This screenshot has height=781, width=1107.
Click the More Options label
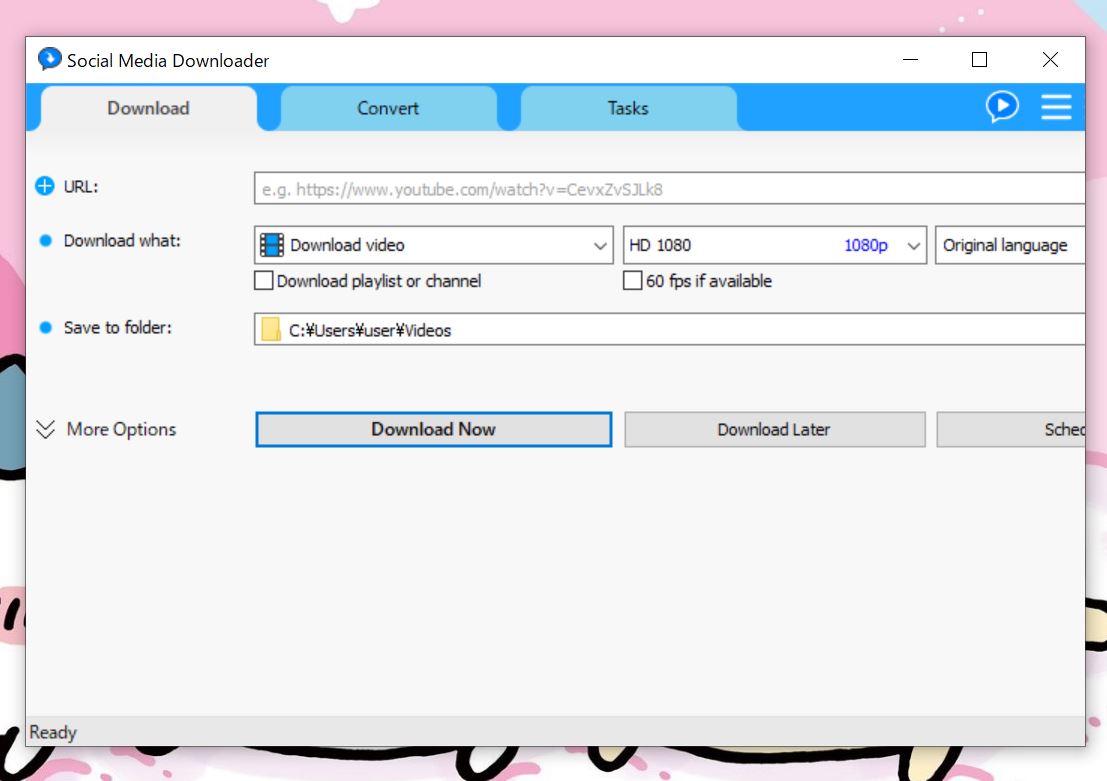pyautogui.click(x=121, y=429)
